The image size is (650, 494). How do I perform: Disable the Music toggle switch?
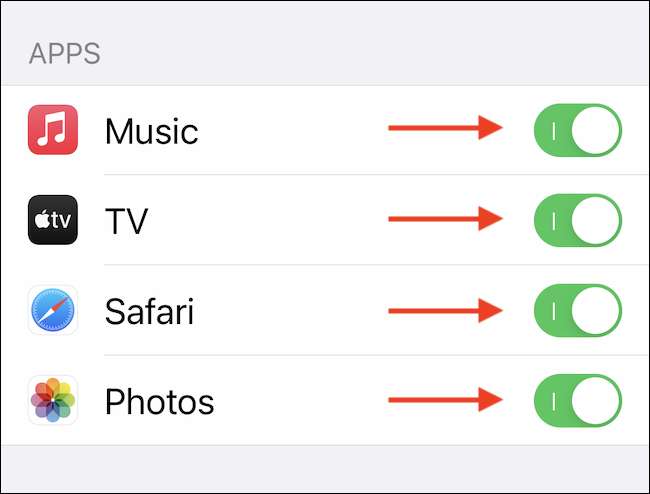[578, 130]
